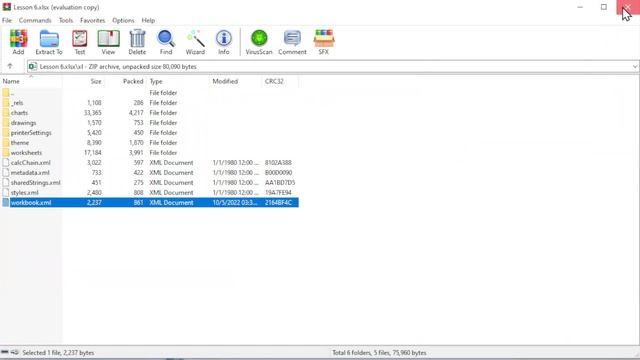Click the 'Selected 1 file' status text

click(58, 353)
